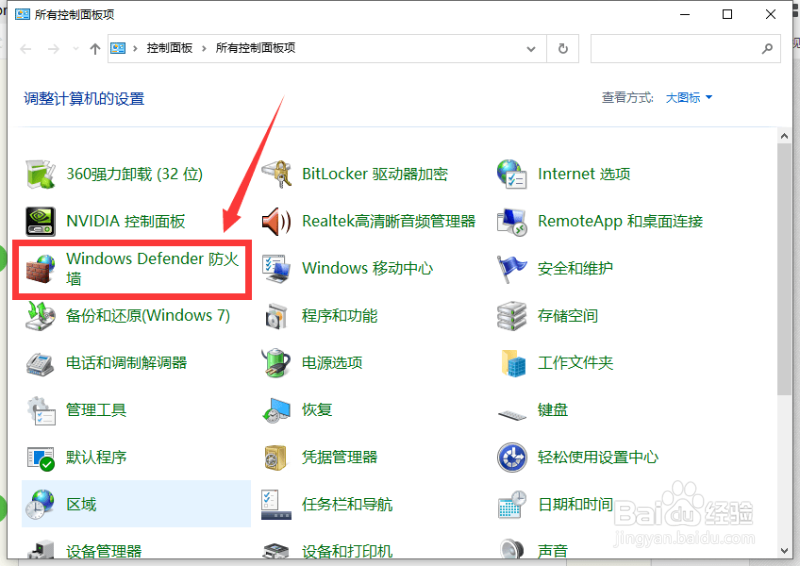
Task: Click the scrollbar up arrow
Action: coord(784,136)
